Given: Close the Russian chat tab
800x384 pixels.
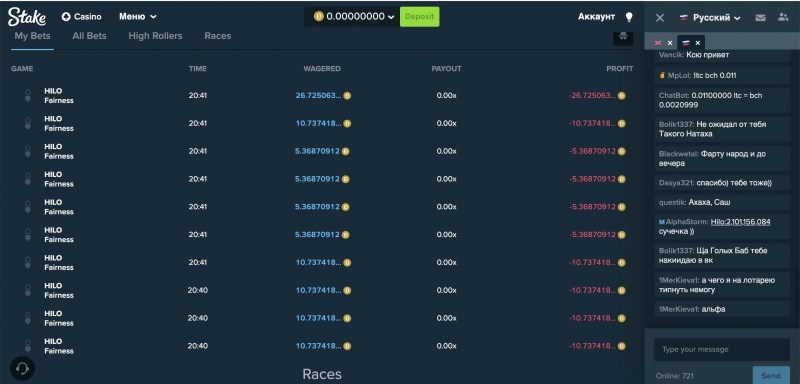Looking at the screenshot, I should click(x=697, y=43).
